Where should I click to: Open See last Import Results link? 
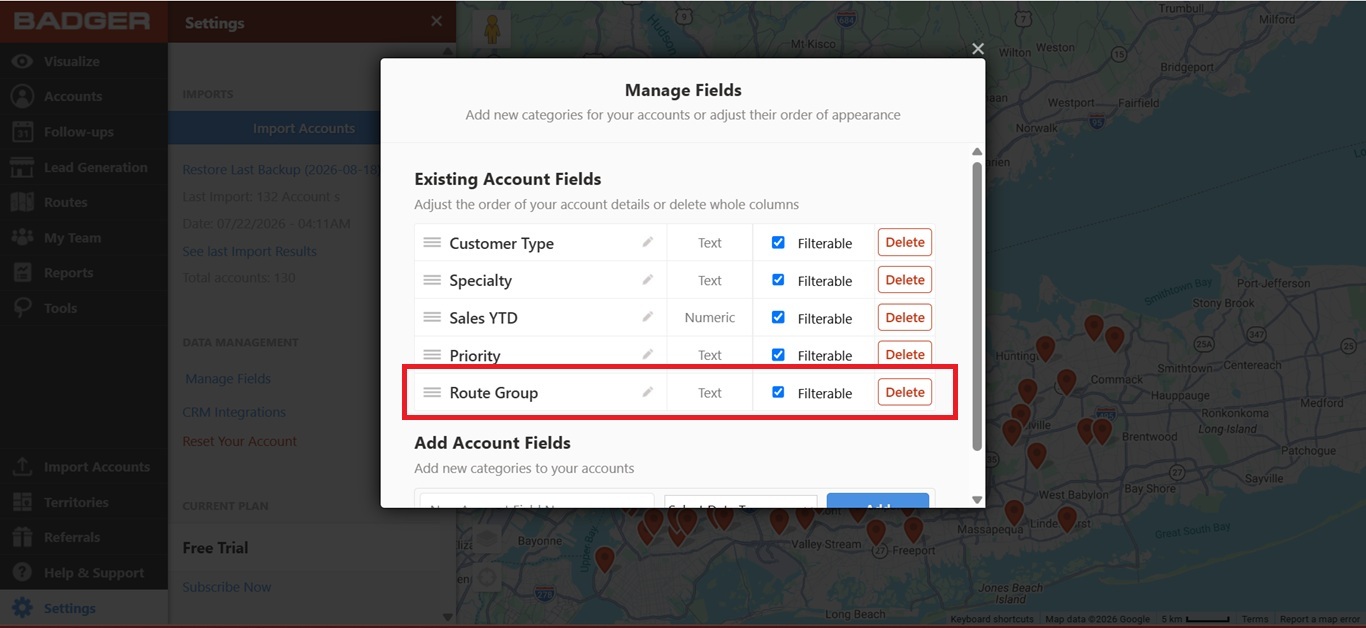[x=249, y=251]
